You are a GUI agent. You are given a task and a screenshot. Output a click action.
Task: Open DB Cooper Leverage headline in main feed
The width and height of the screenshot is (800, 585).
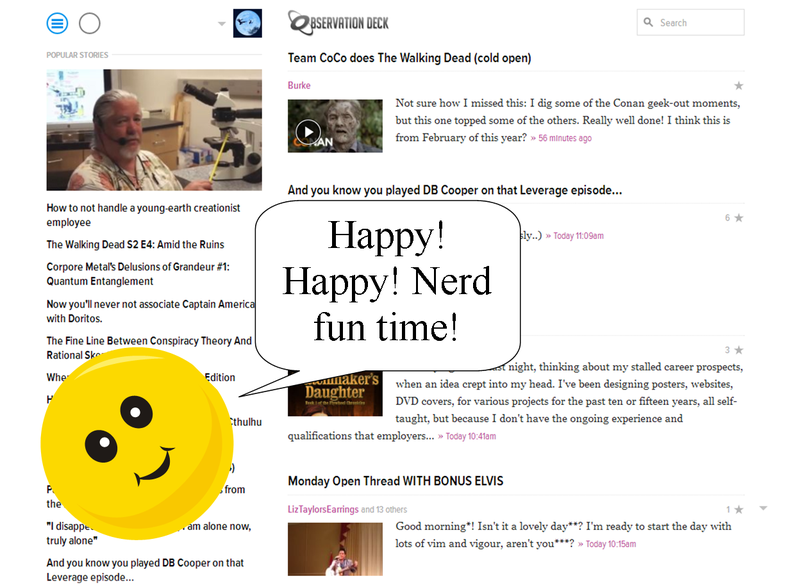tap(455, 190)
